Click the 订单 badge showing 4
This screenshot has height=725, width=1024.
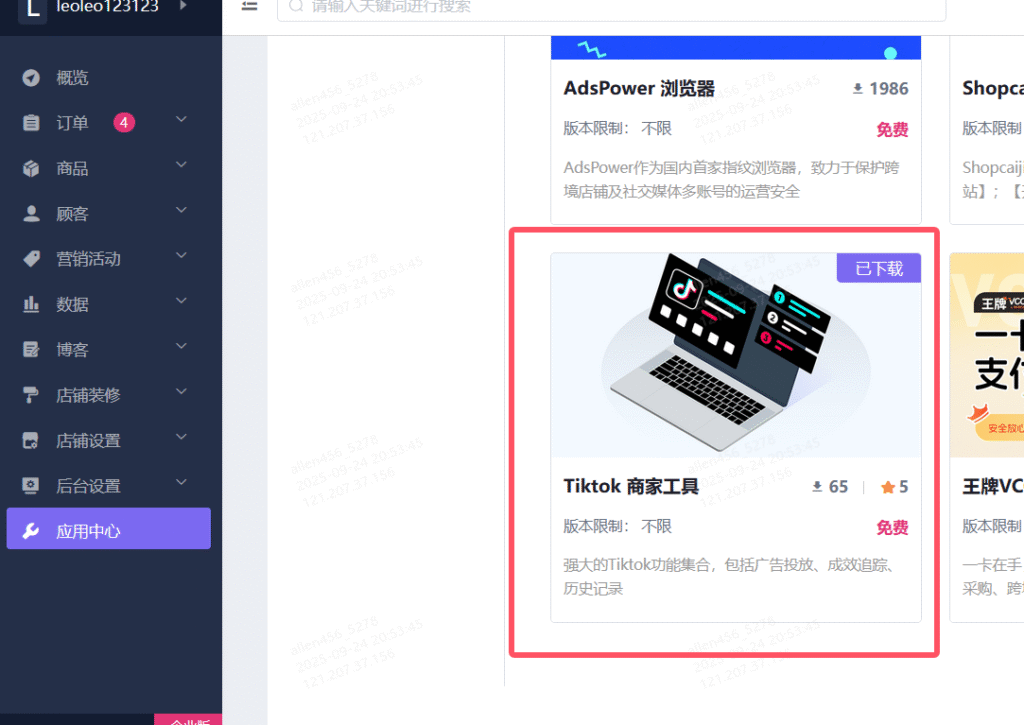click(x=124, y=123)
